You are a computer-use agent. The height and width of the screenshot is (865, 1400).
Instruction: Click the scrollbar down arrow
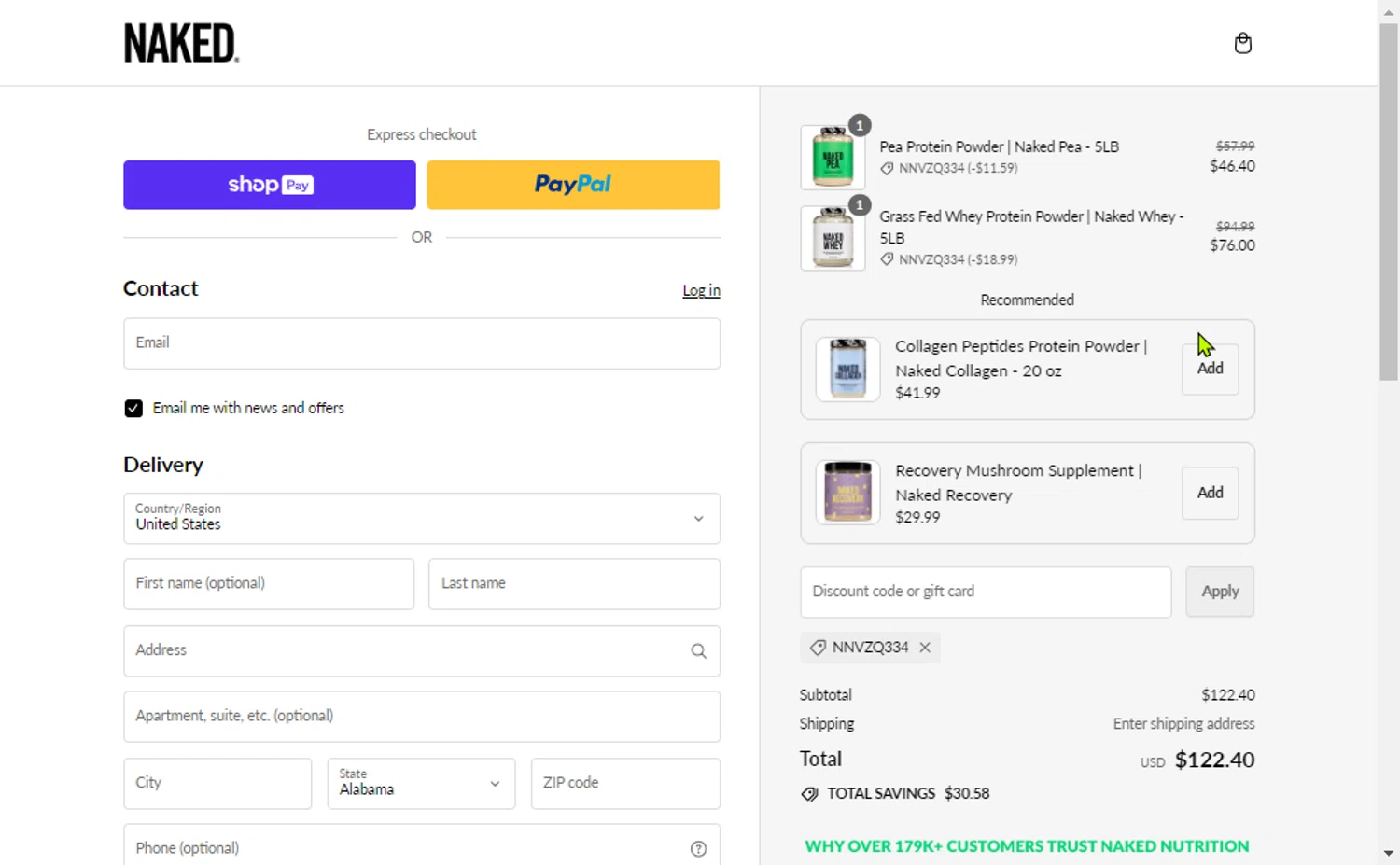(1389, 853)
